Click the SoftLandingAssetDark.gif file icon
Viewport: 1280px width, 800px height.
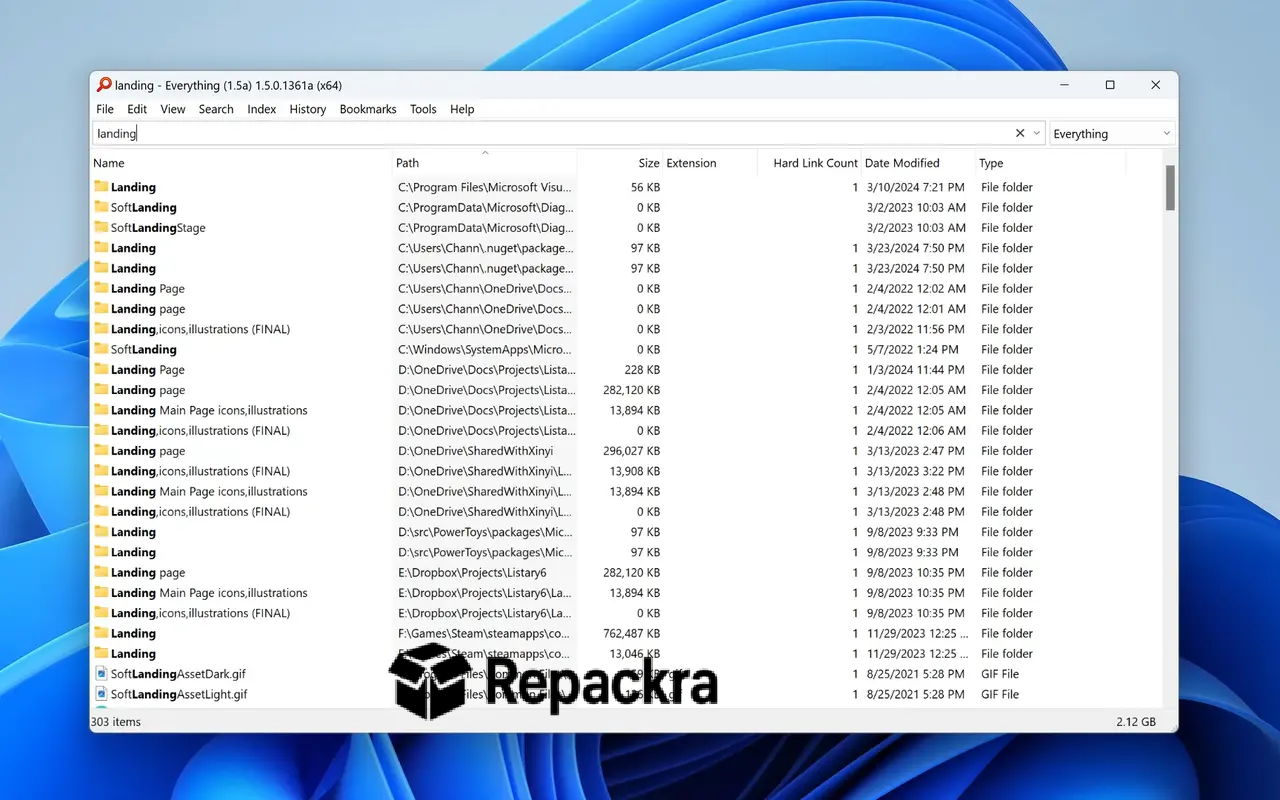[101, 674]
